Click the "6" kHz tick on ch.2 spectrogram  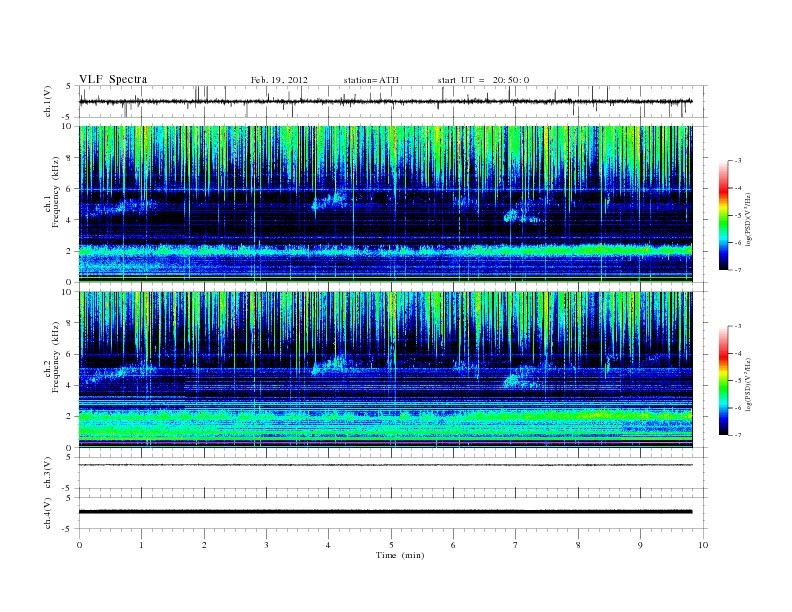coord(69,354)
